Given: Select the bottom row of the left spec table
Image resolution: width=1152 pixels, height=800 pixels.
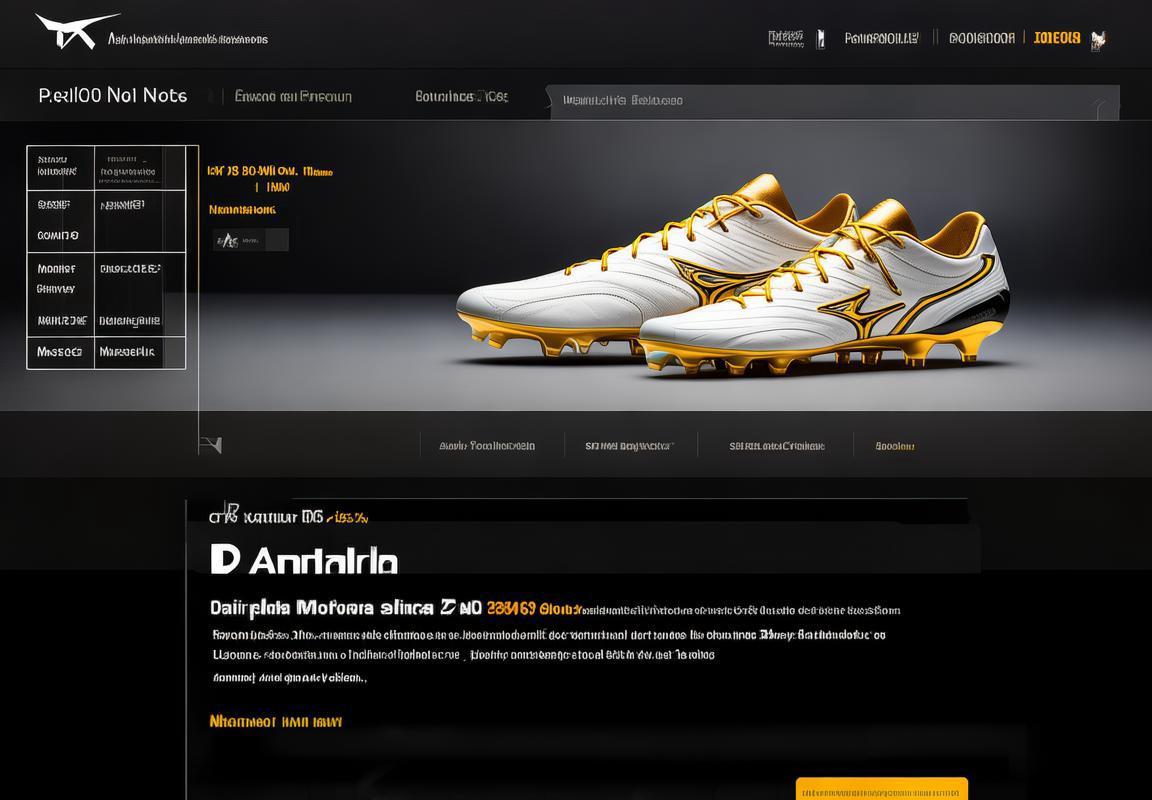Looking at the screenshot, I should click(x=107, y=353).
